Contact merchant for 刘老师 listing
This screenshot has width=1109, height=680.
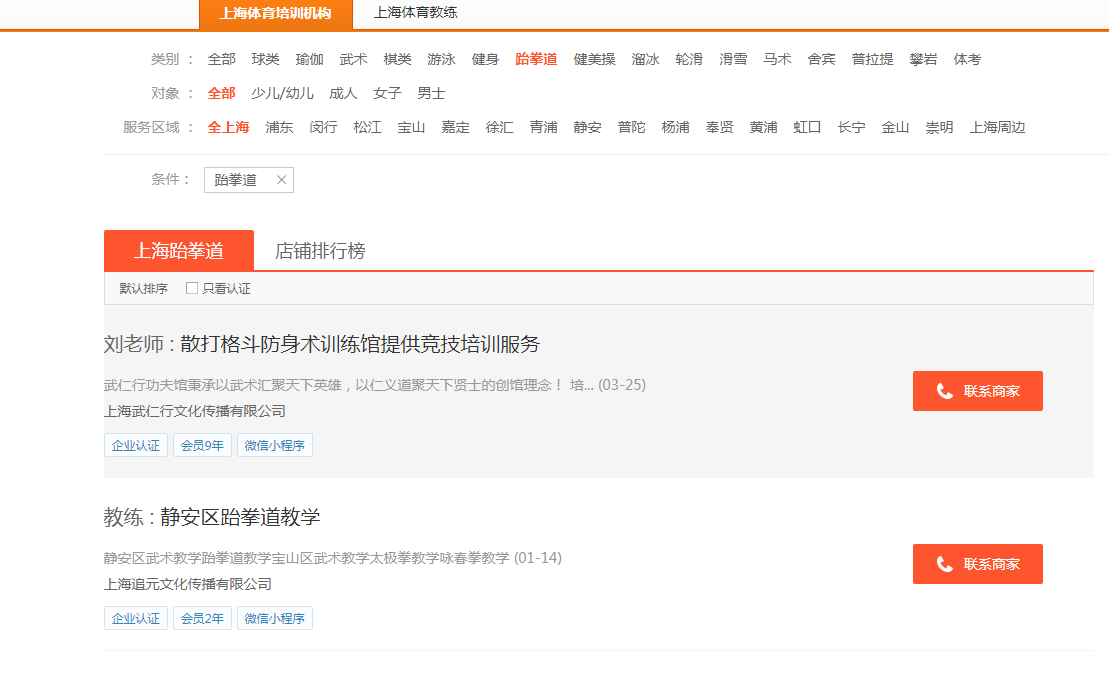click(977, 391)
